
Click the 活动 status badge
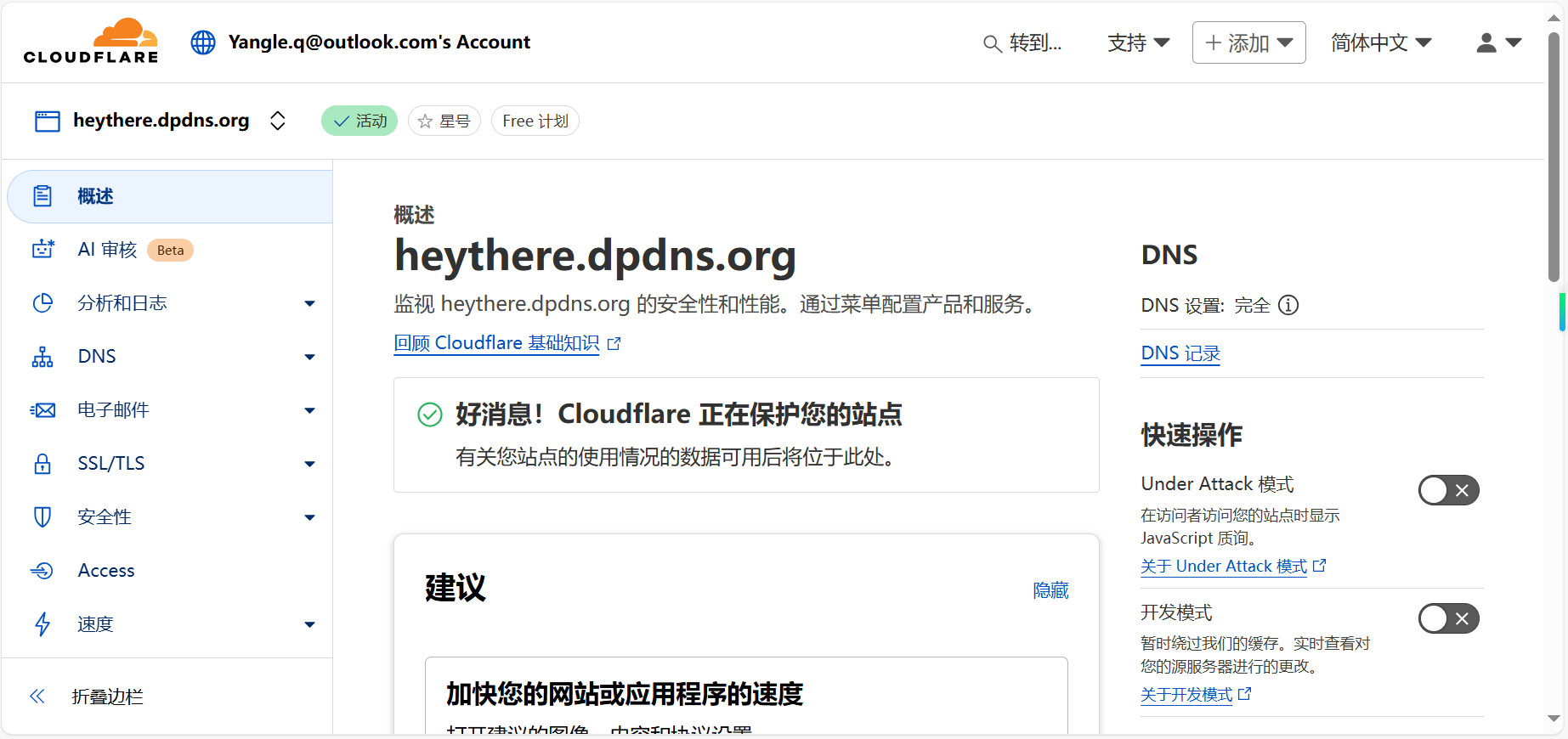click(x=359, y=121)
